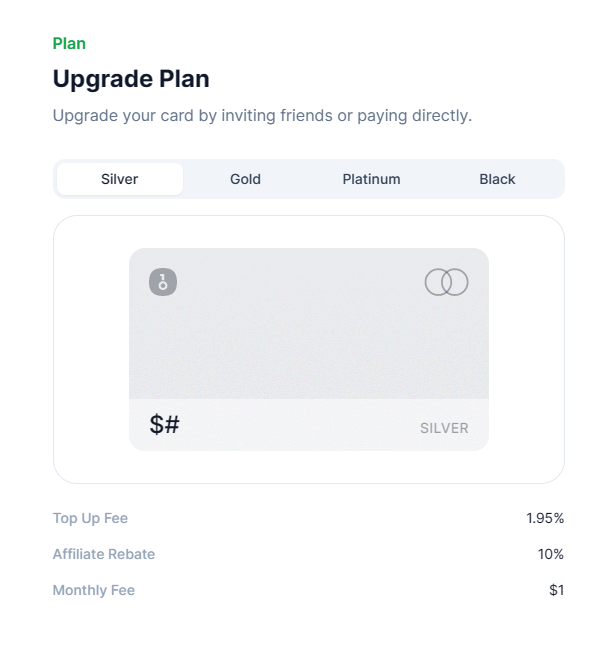Click the Top Up Fee label

point(90,518)
